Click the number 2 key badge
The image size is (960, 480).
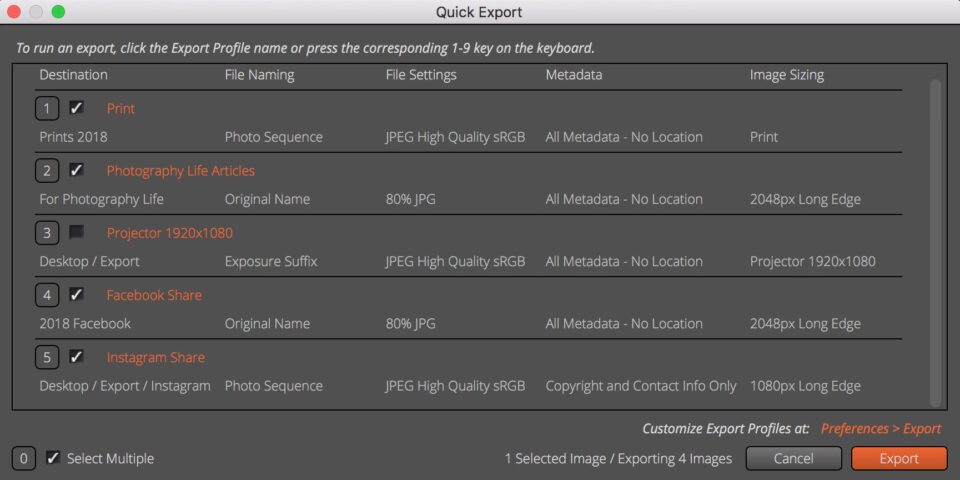(47, 171)
